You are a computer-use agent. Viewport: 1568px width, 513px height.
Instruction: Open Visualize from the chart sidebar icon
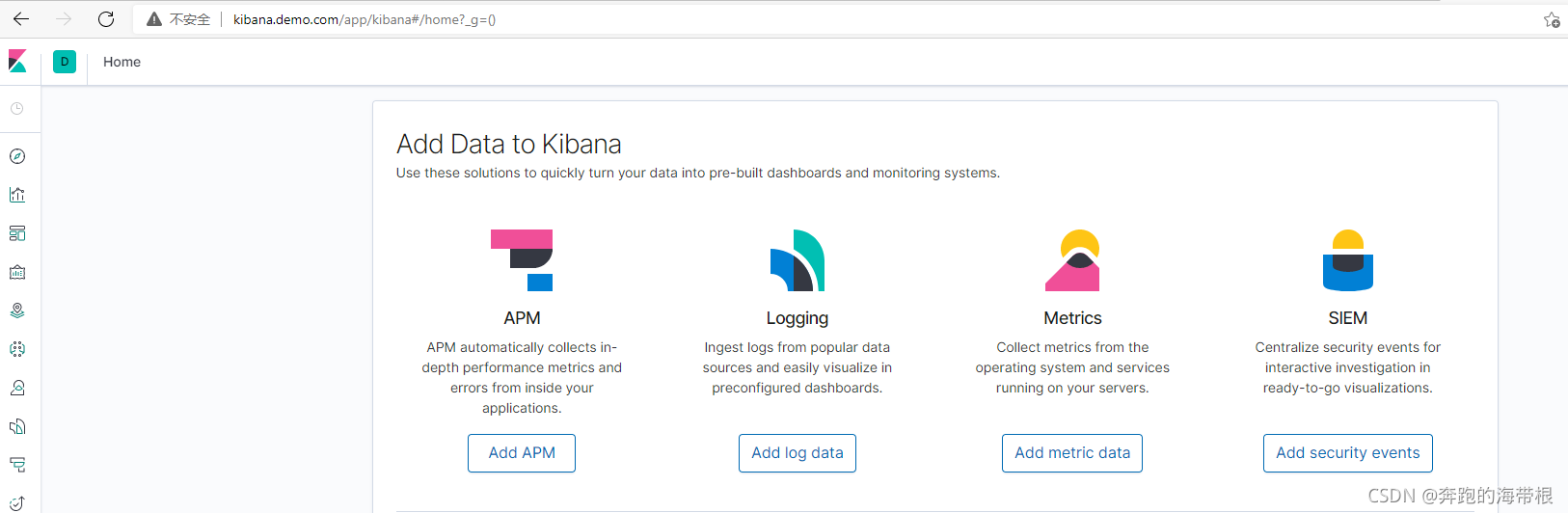point(17,195)
